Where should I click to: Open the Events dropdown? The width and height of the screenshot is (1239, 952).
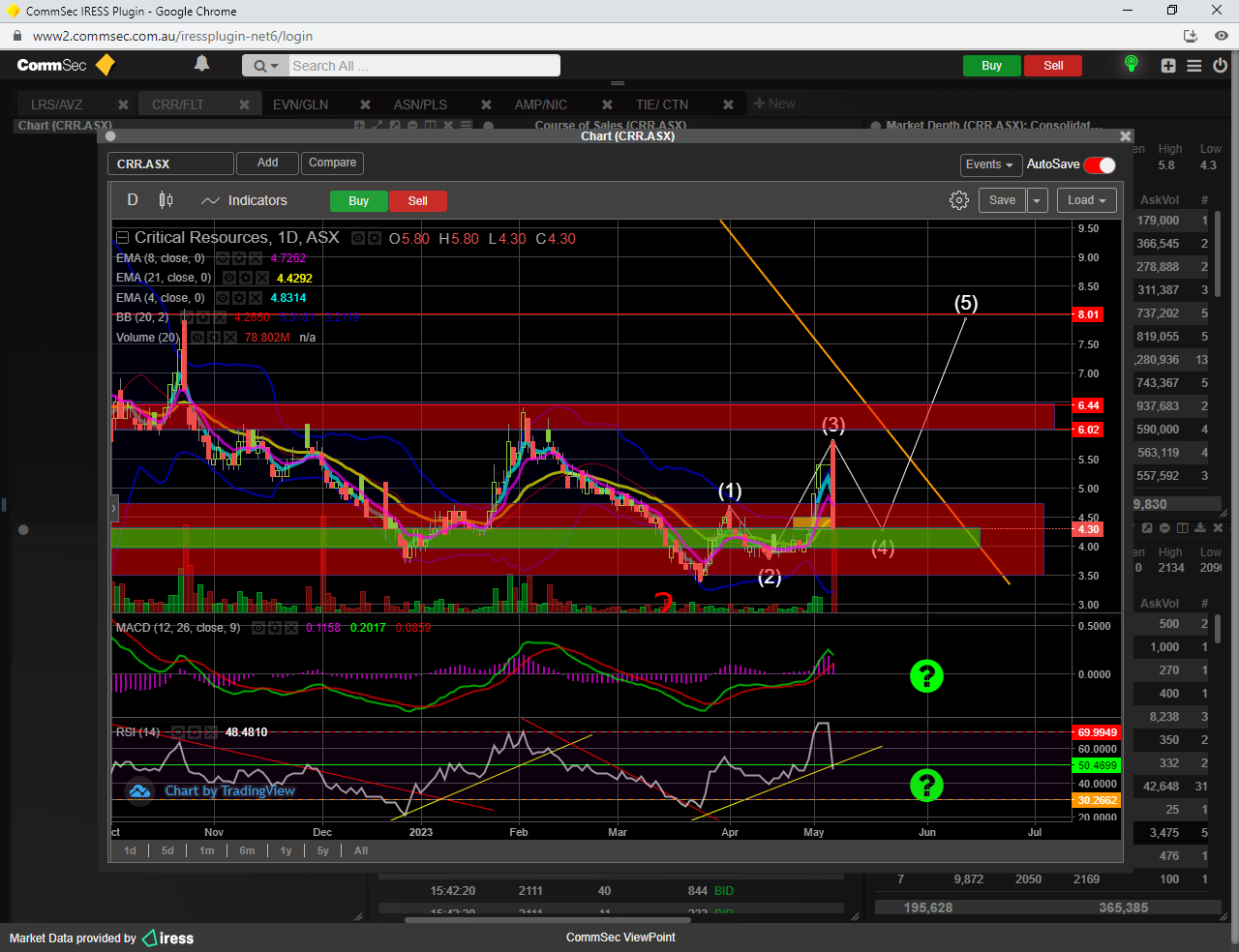tap(990, 164)
